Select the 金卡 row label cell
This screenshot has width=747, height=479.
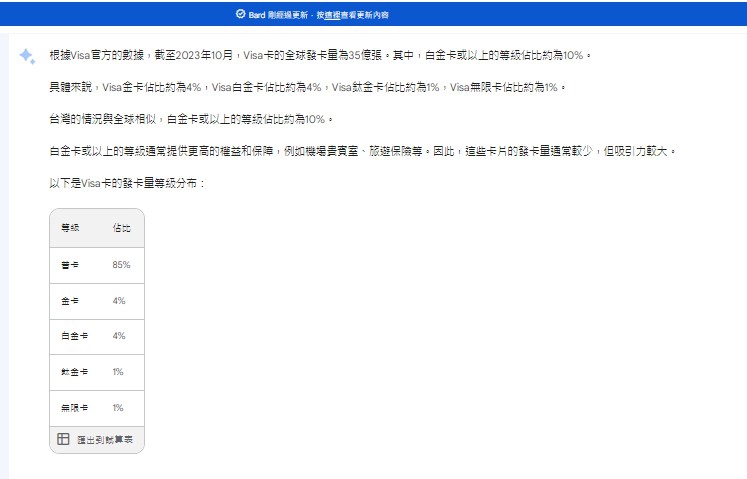[x=70, y=301]
